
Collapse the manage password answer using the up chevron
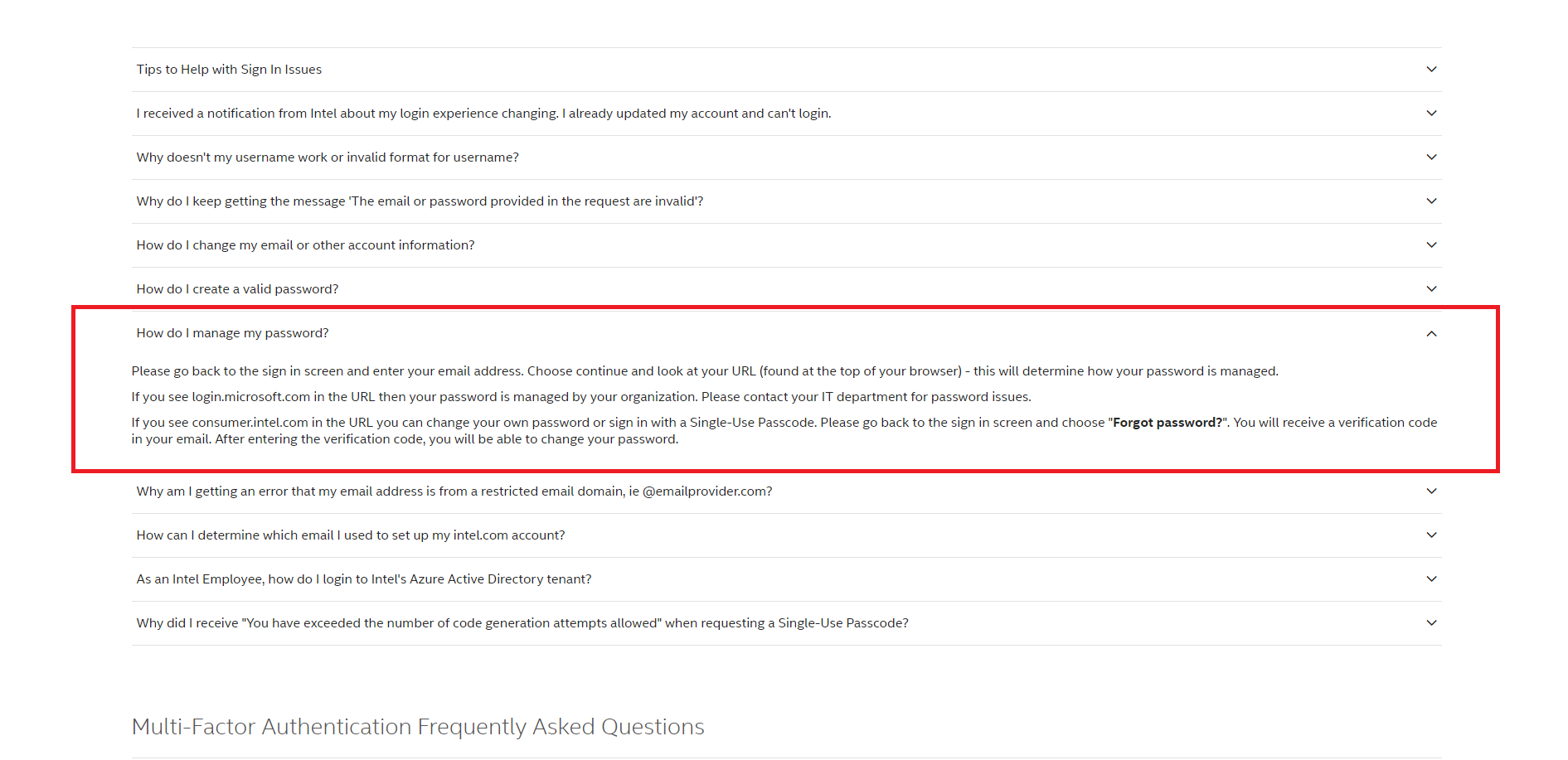pyautogui.click(x=1431, y=333)
